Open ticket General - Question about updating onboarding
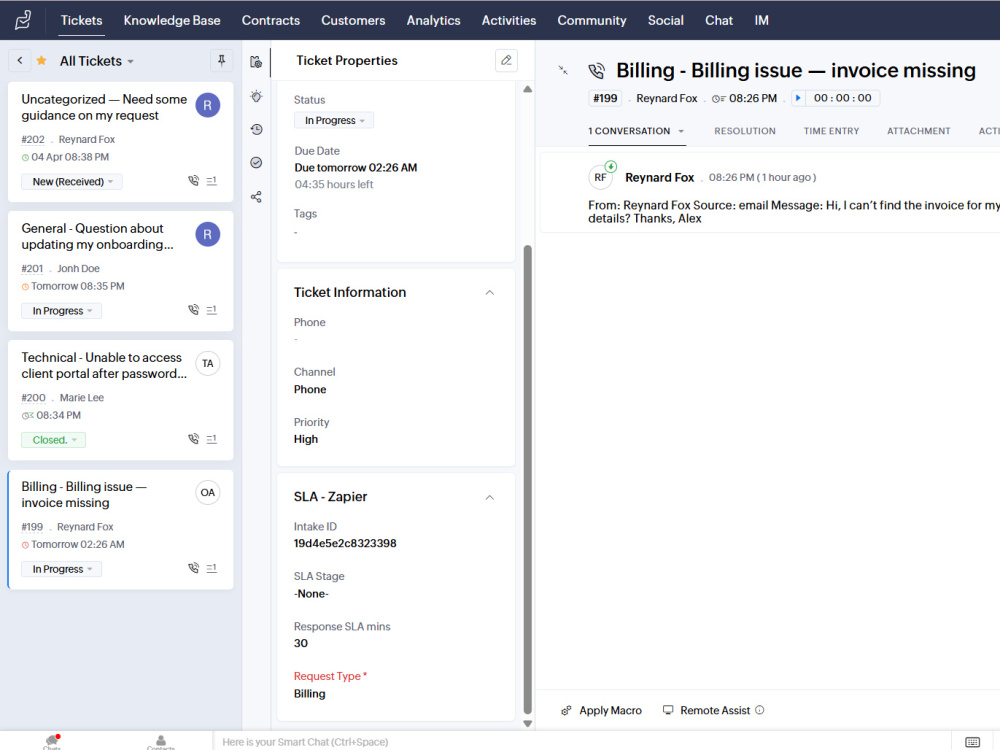Image resolution: width=1000 pixels, height=750 pixels. coord(98,237)
